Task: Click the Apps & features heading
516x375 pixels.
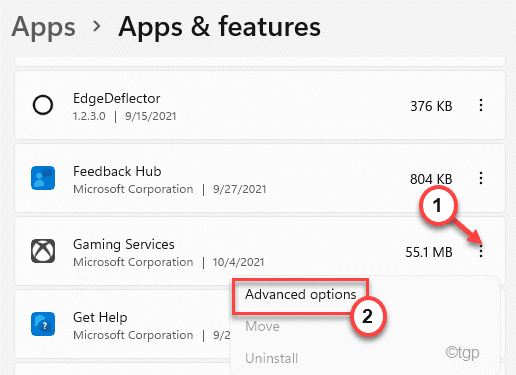Action: click(219, 27)
